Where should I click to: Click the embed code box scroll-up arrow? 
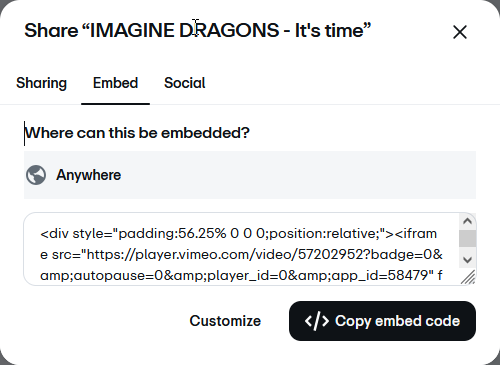click(467, 221)
